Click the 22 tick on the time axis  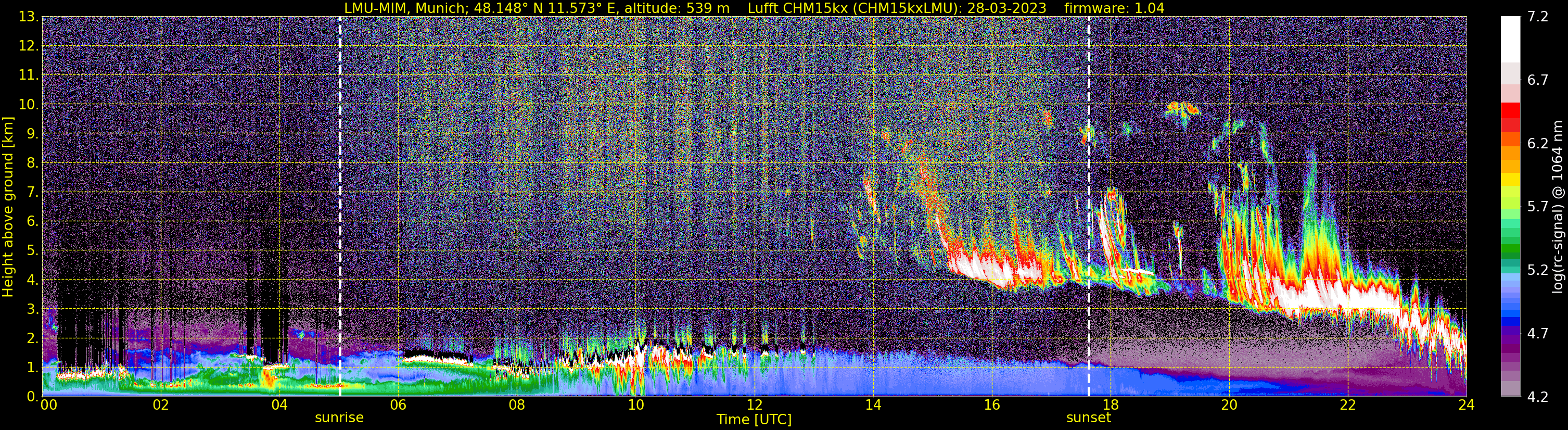coord(1348,406)
